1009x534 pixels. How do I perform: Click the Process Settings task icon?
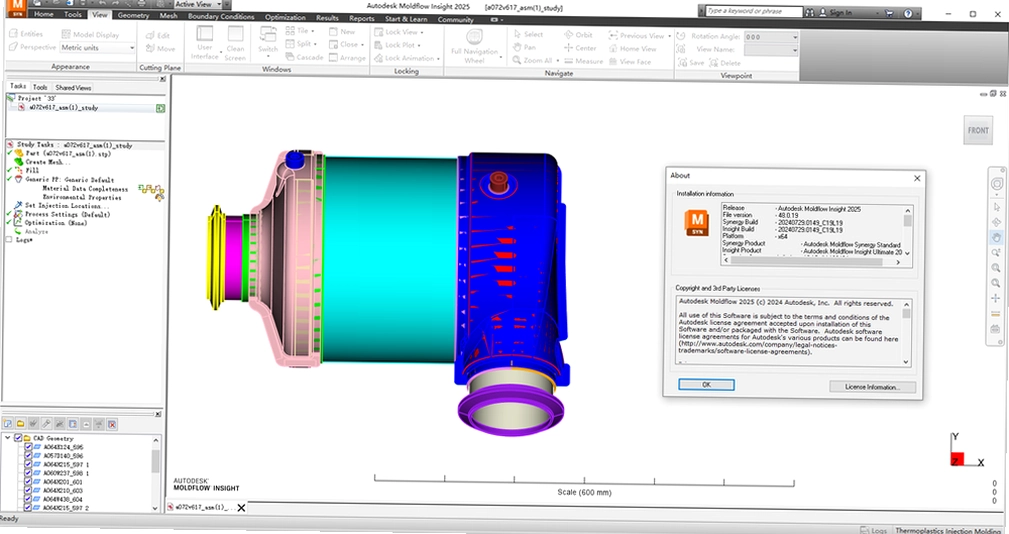point(18,214)
